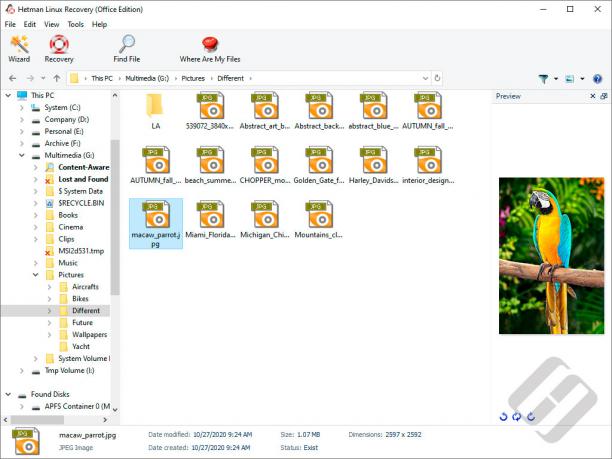Expand the System (C:) drive node

point(22,107)
